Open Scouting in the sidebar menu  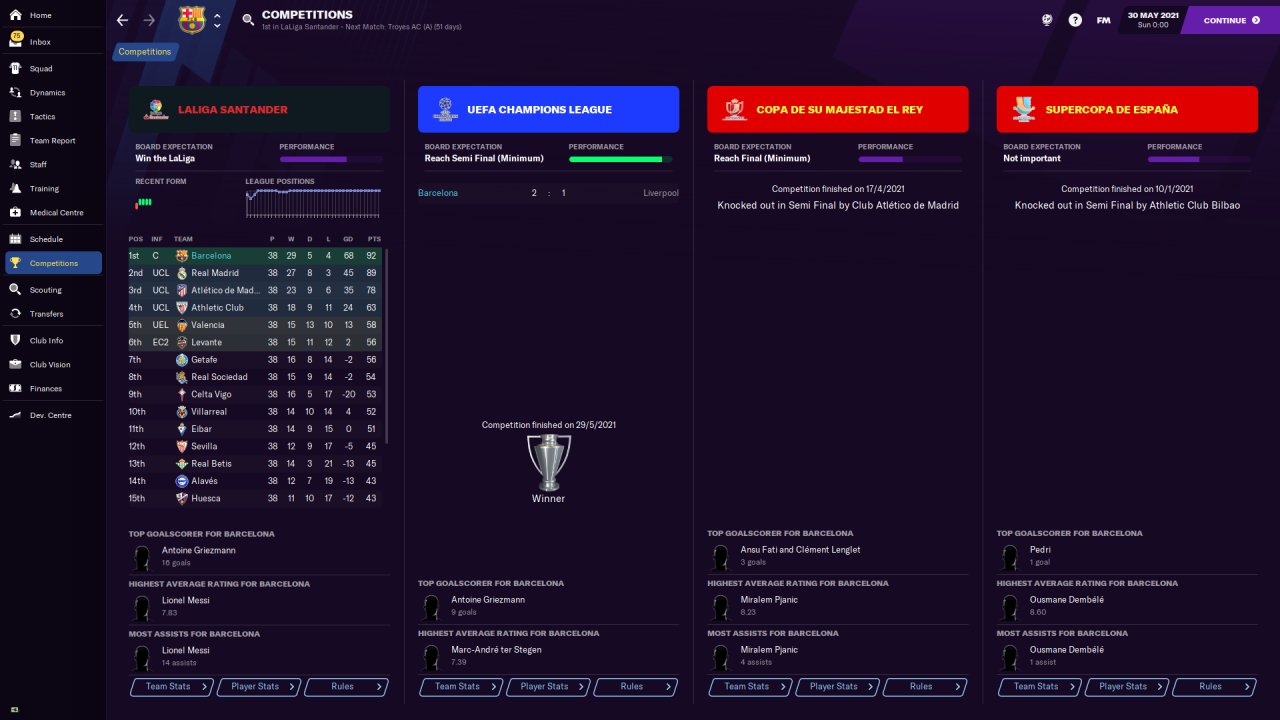(45, 290)
